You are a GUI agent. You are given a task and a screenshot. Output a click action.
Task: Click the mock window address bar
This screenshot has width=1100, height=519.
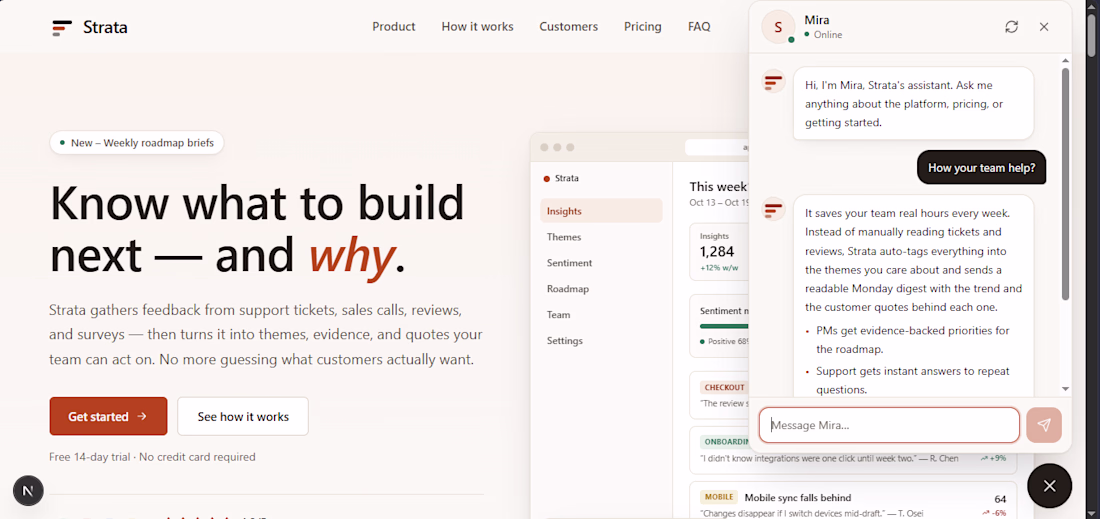(x=717, y=147)
